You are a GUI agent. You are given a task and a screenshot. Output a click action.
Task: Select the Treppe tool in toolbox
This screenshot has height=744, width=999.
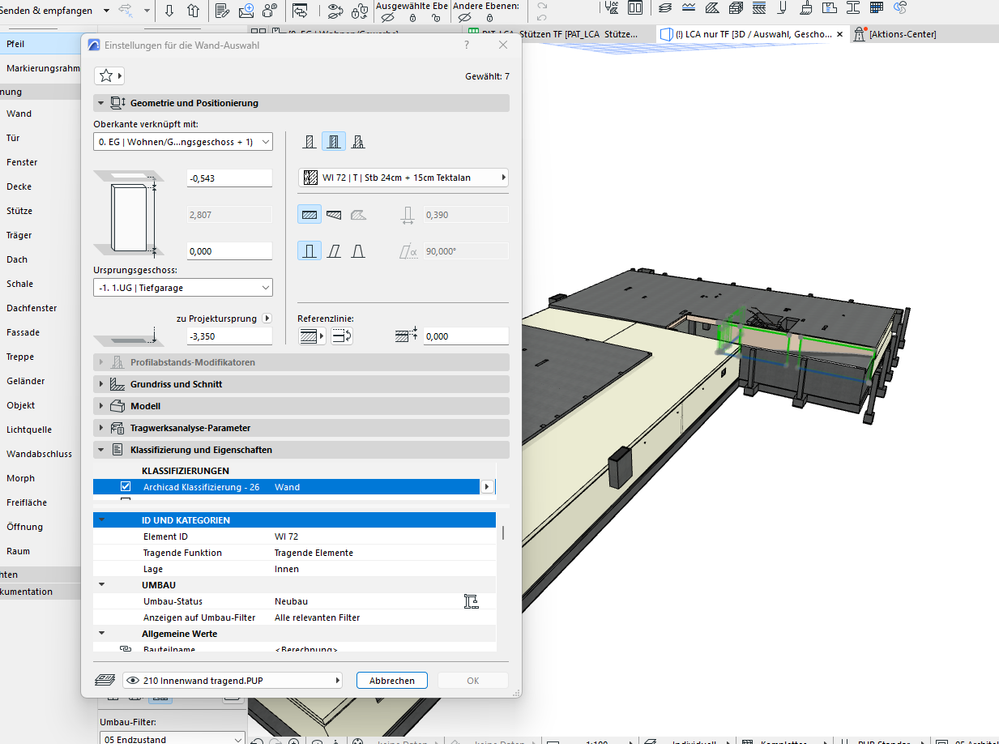tap(20, 357)
